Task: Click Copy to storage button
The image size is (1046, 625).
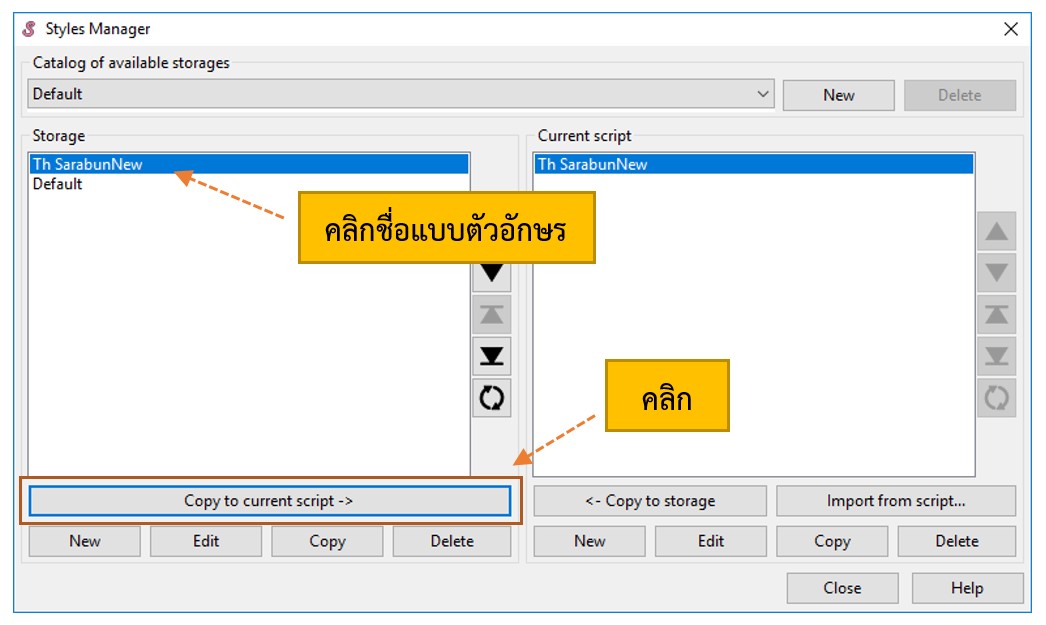Action: click(x=650, y=501)
